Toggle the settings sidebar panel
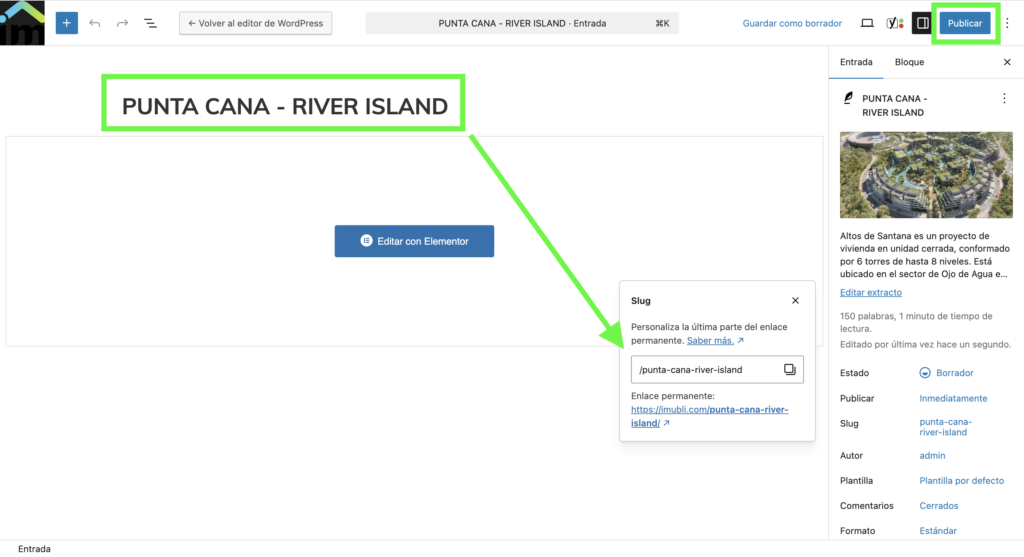 [923, 23]
